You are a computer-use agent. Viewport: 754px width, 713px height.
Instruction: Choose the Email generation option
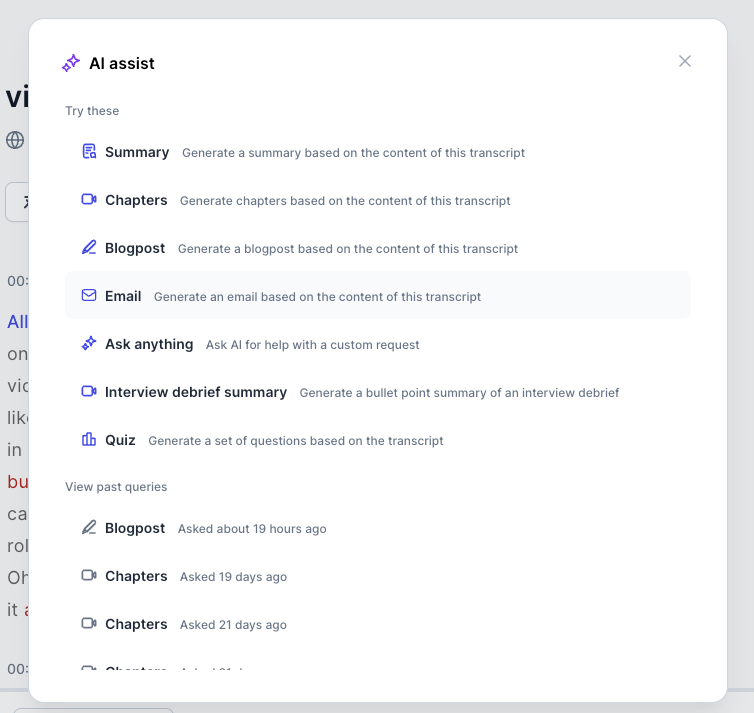pos(123,296)
